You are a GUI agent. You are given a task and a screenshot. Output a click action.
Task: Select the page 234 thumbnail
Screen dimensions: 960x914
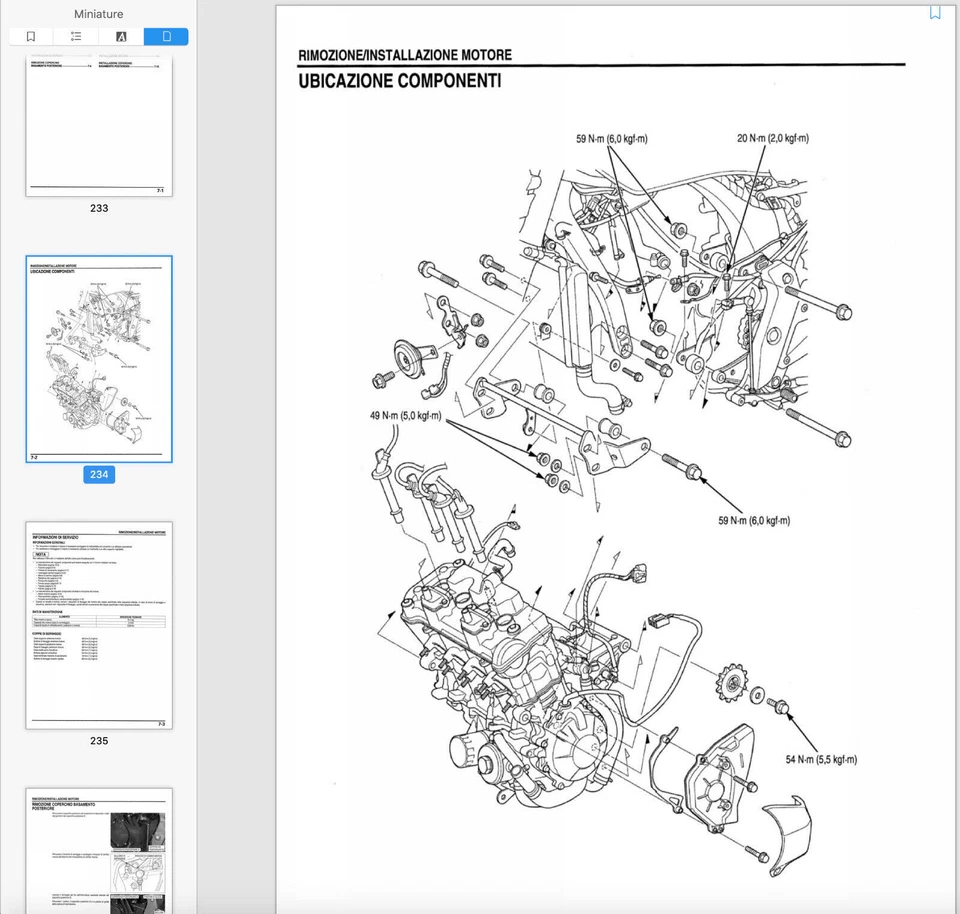point(98,358)
